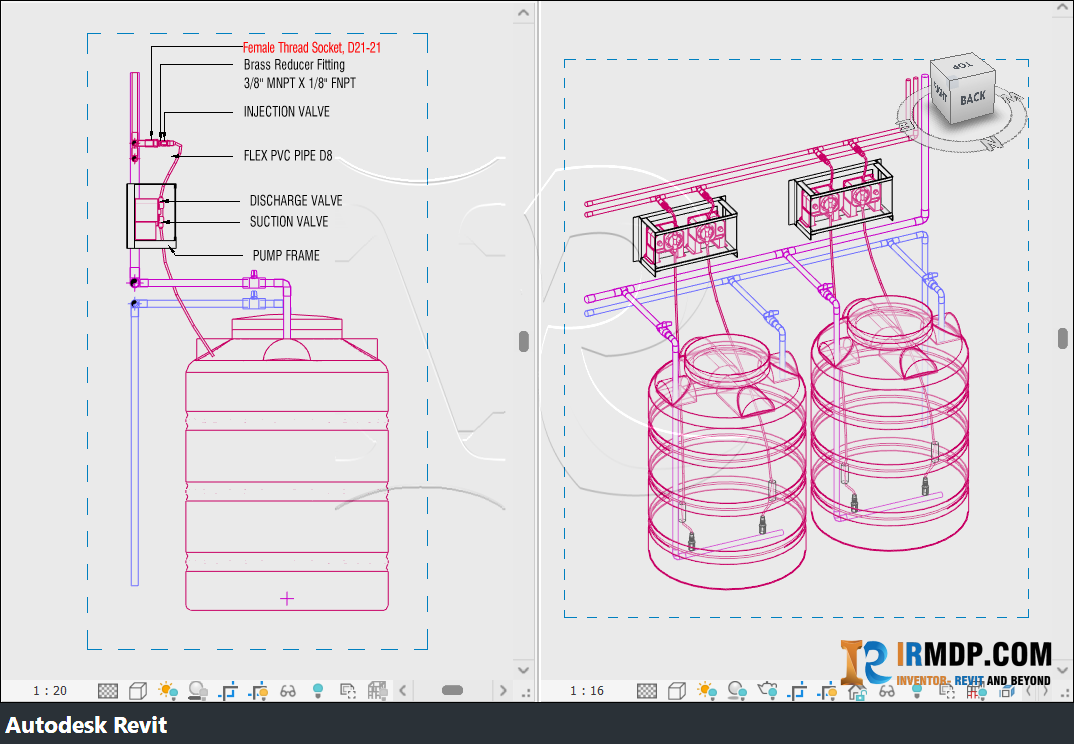Click right scroll arrow in left view
The height and width of the screenshot is (744, 1074).
(503, 691)
